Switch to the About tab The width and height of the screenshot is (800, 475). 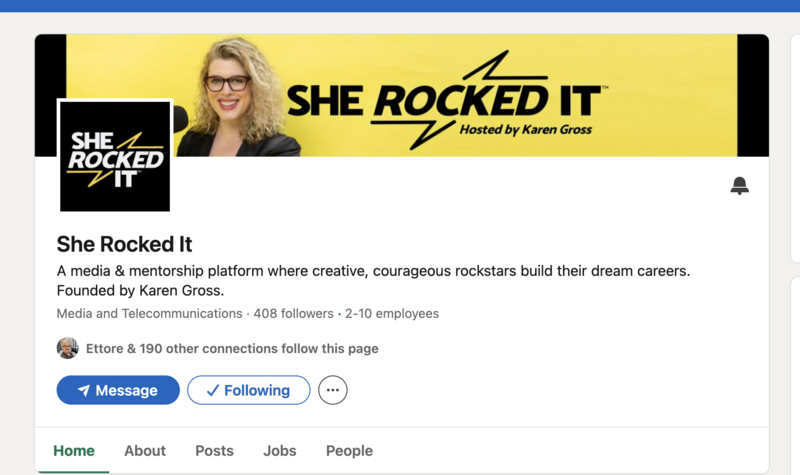tap(145, 451)
